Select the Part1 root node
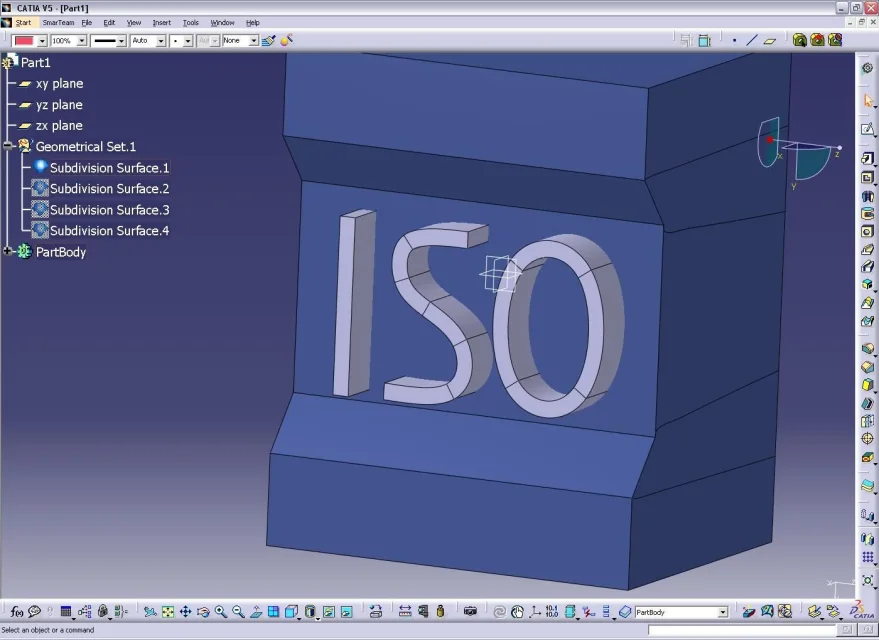The image size is (879, 640). pyautogui.click(x=35, y=63)
